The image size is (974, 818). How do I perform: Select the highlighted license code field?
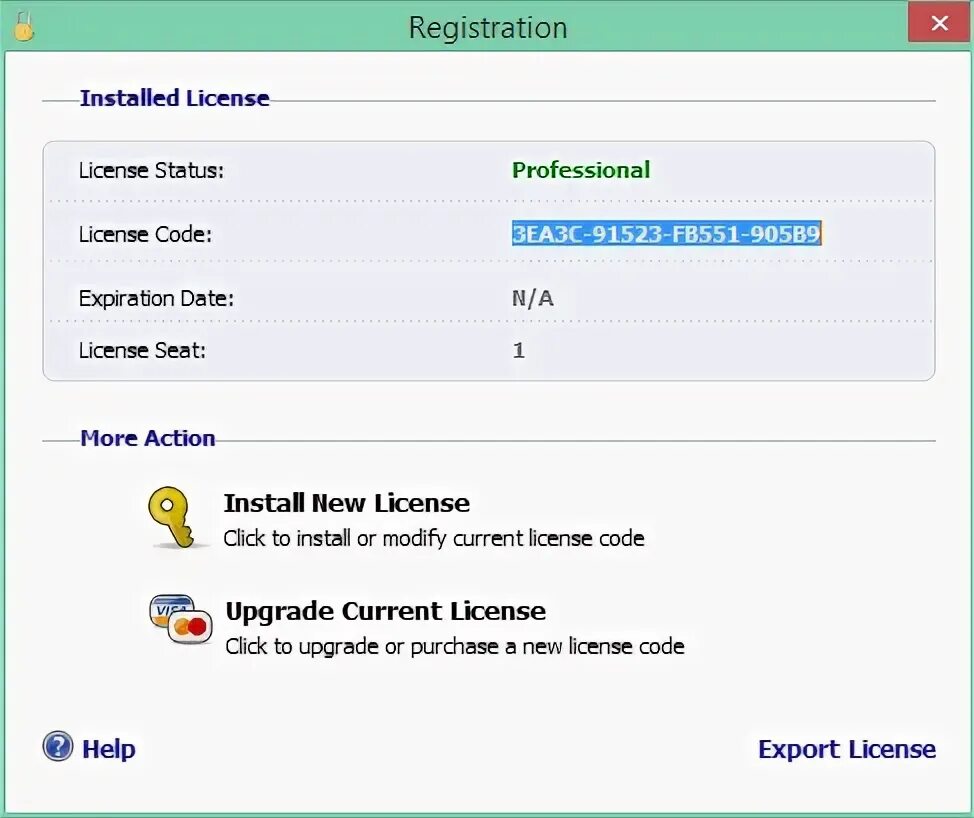tap(667, 234)
